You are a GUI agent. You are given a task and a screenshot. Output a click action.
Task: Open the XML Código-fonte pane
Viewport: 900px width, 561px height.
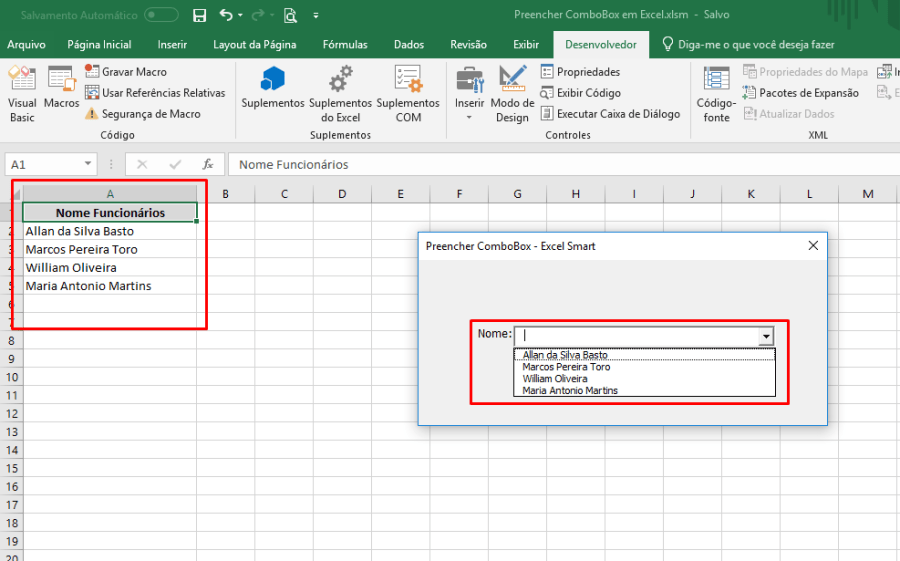[x=716, y=94]
